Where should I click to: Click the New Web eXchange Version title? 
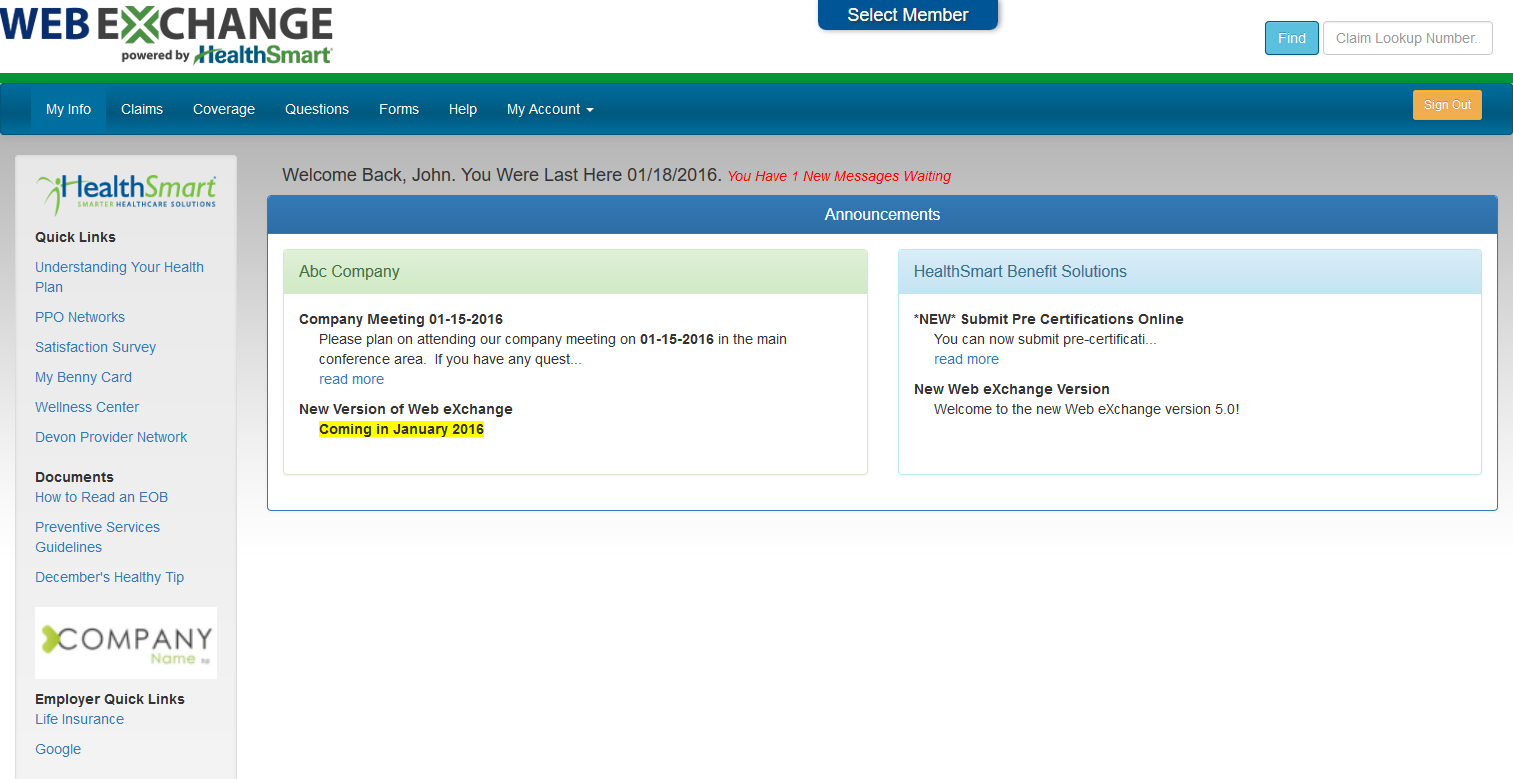1012,389
